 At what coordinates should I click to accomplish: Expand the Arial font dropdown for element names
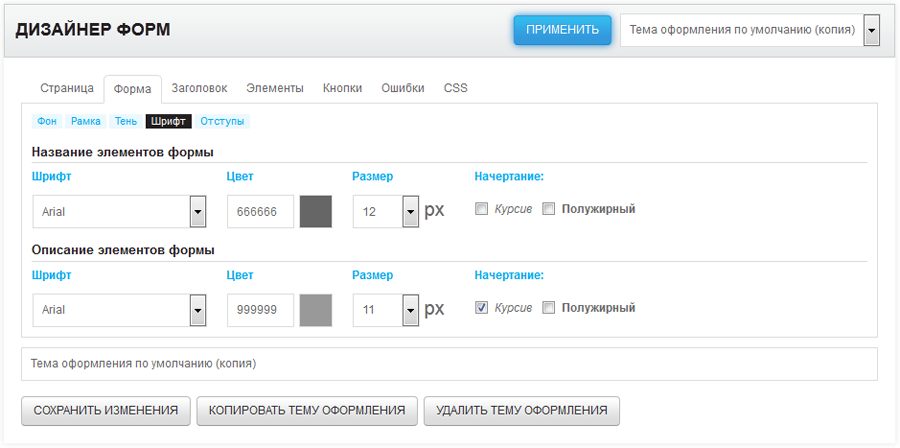(198, 212)
